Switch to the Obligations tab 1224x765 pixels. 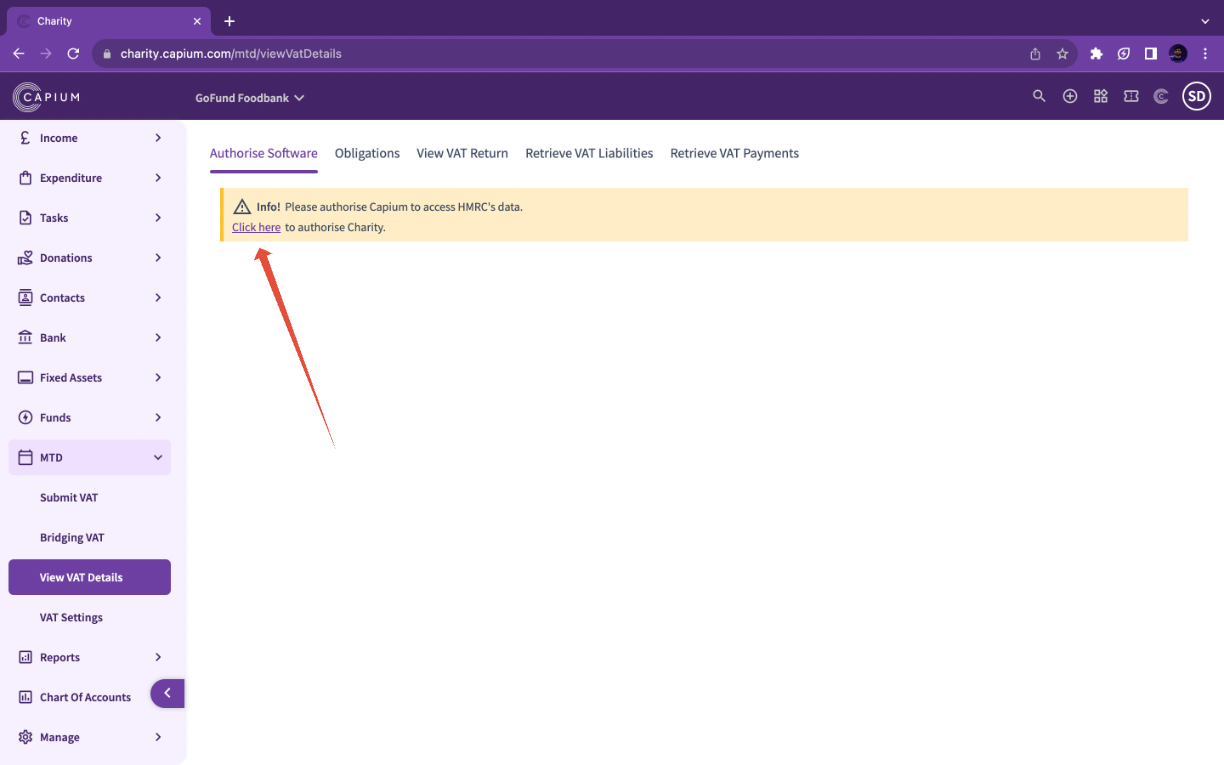coord(367,153)
